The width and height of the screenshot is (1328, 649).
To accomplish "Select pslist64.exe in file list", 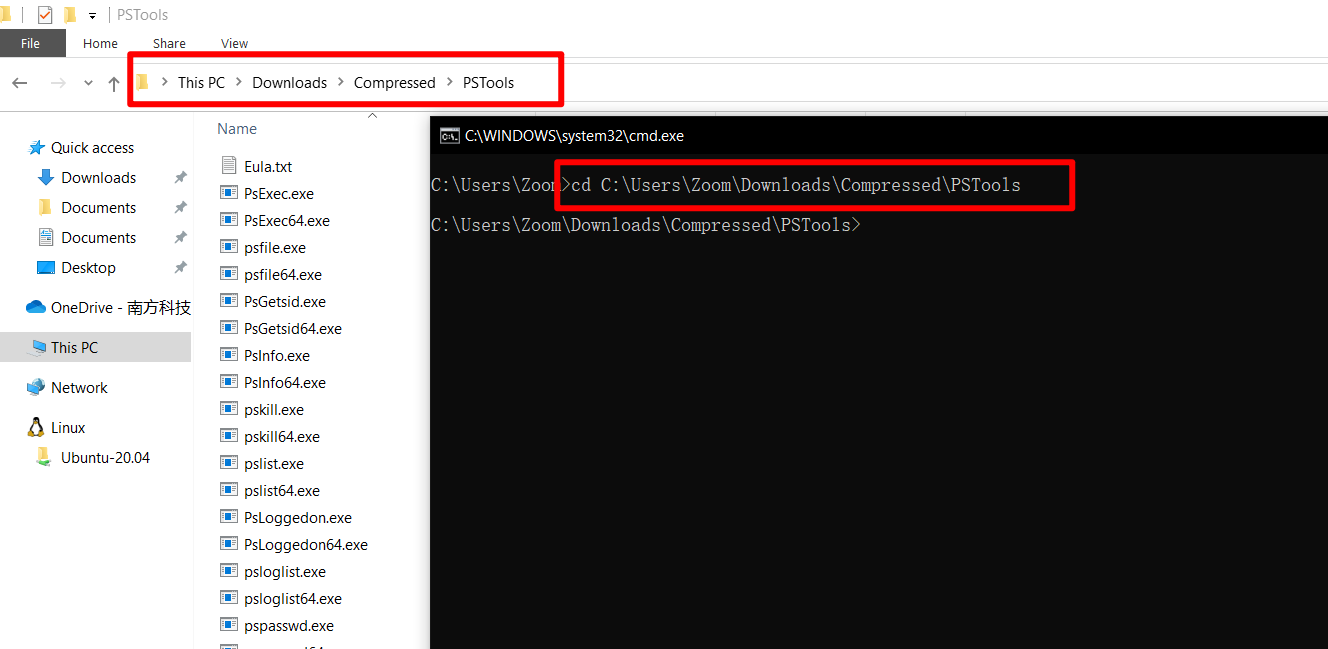I will 282,491.
